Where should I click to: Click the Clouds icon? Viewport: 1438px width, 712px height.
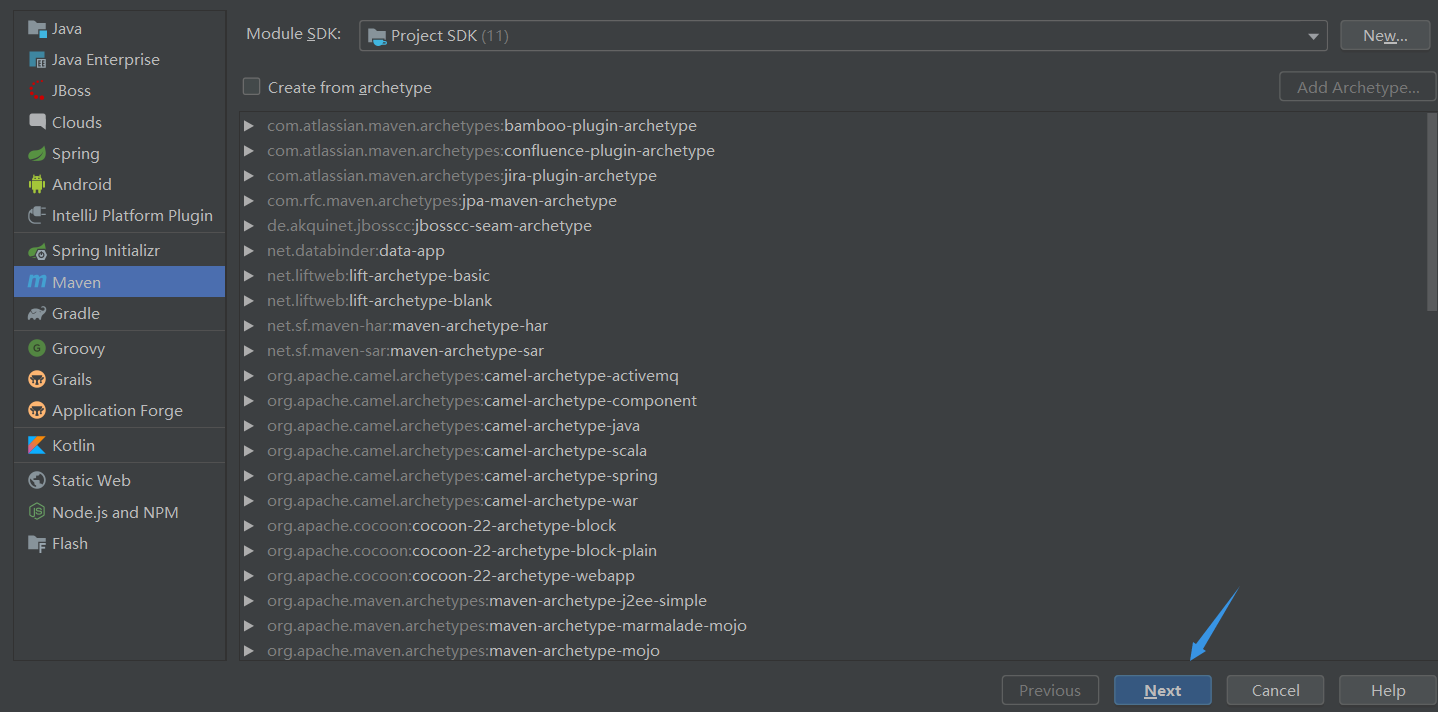click(x=37, y=122)
